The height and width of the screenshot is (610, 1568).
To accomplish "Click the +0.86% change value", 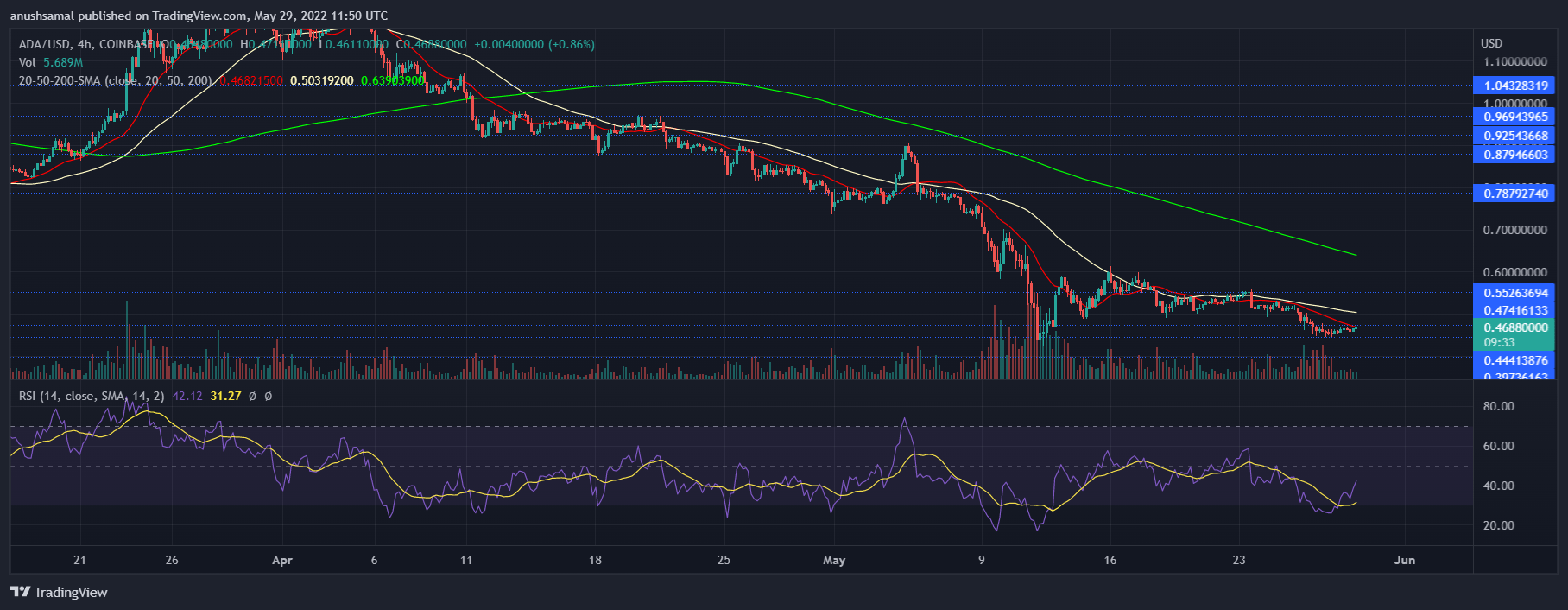I will coord(572,44).
